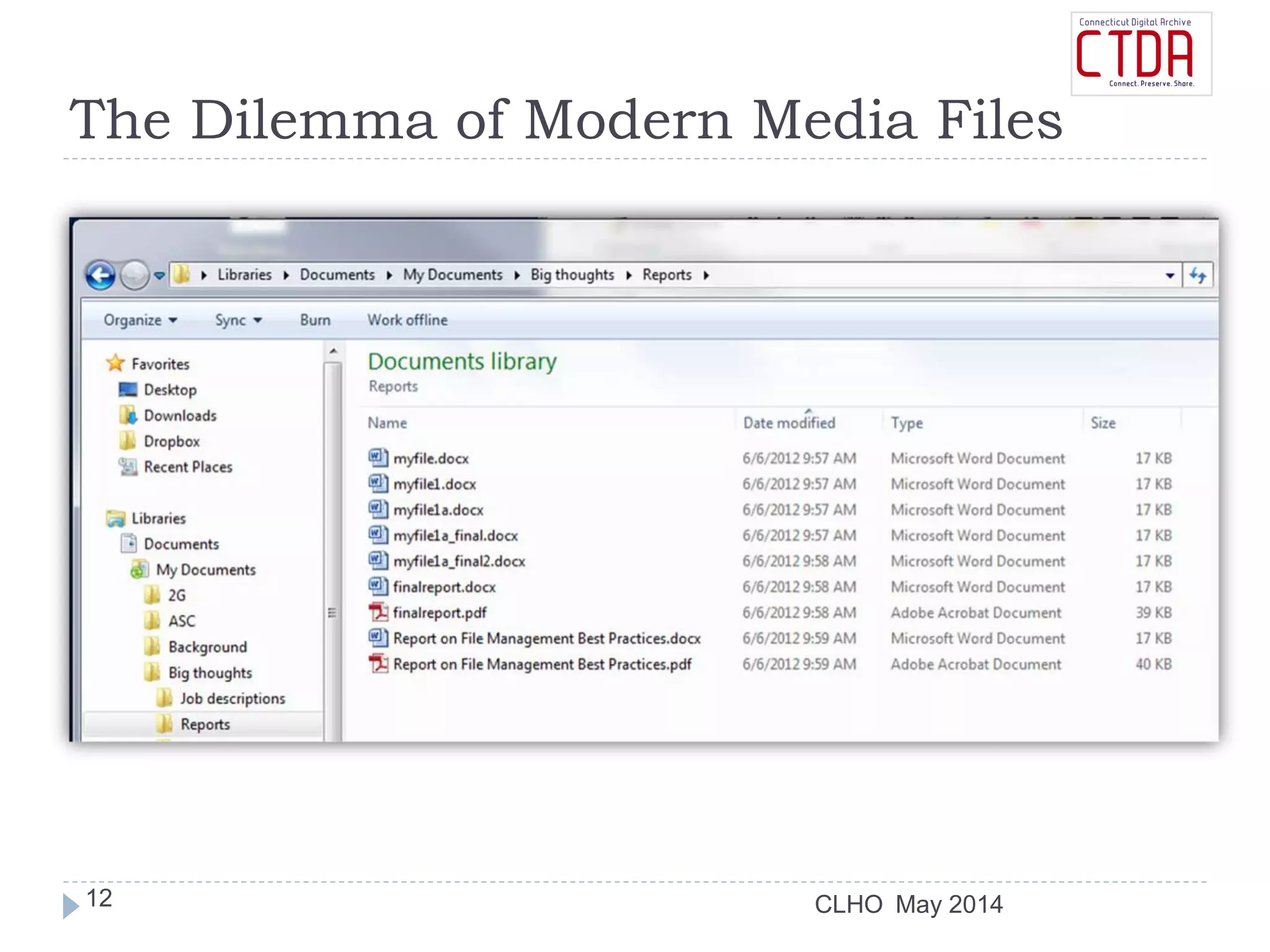Click the Background folder icon
The image size is (1270, 952).
152,646
